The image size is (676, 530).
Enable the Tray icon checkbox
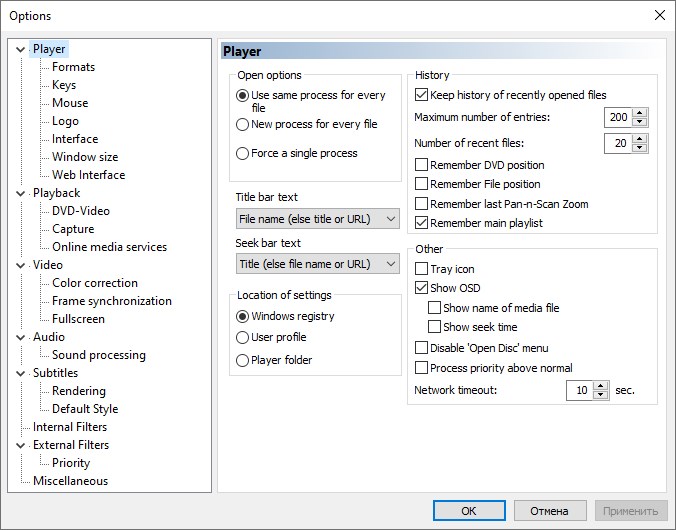[x=422, y=269]
